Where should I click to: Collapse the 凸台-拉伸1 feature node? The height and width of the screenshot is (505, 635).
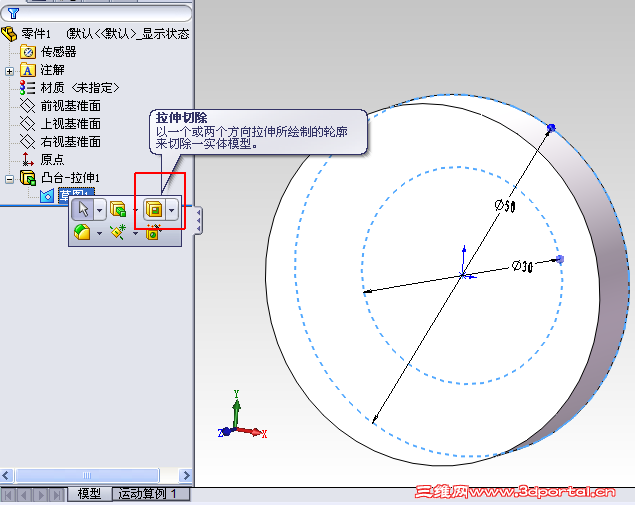coord(9,179)
